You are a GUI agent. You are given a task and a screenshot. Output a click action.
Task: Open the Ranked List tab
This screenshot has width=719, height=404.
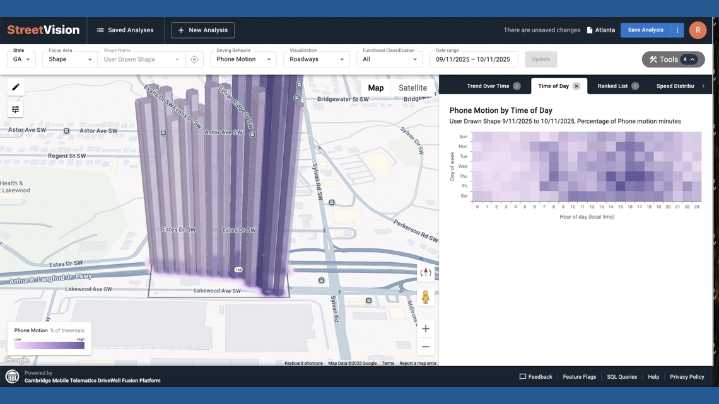pyautogui.click(x=612, y=86)
